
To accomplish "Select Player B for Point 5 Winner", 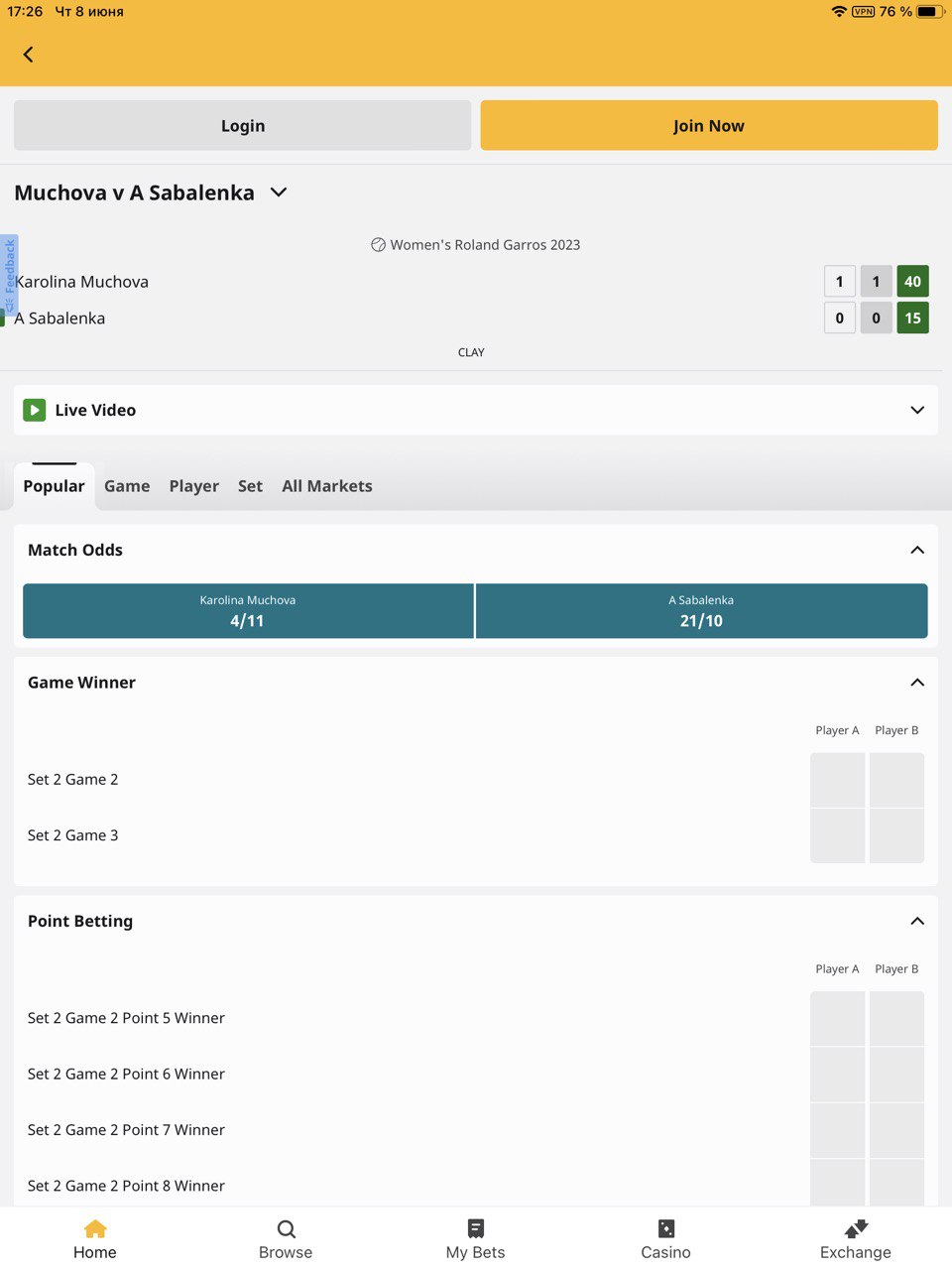I will point(896,1018).
